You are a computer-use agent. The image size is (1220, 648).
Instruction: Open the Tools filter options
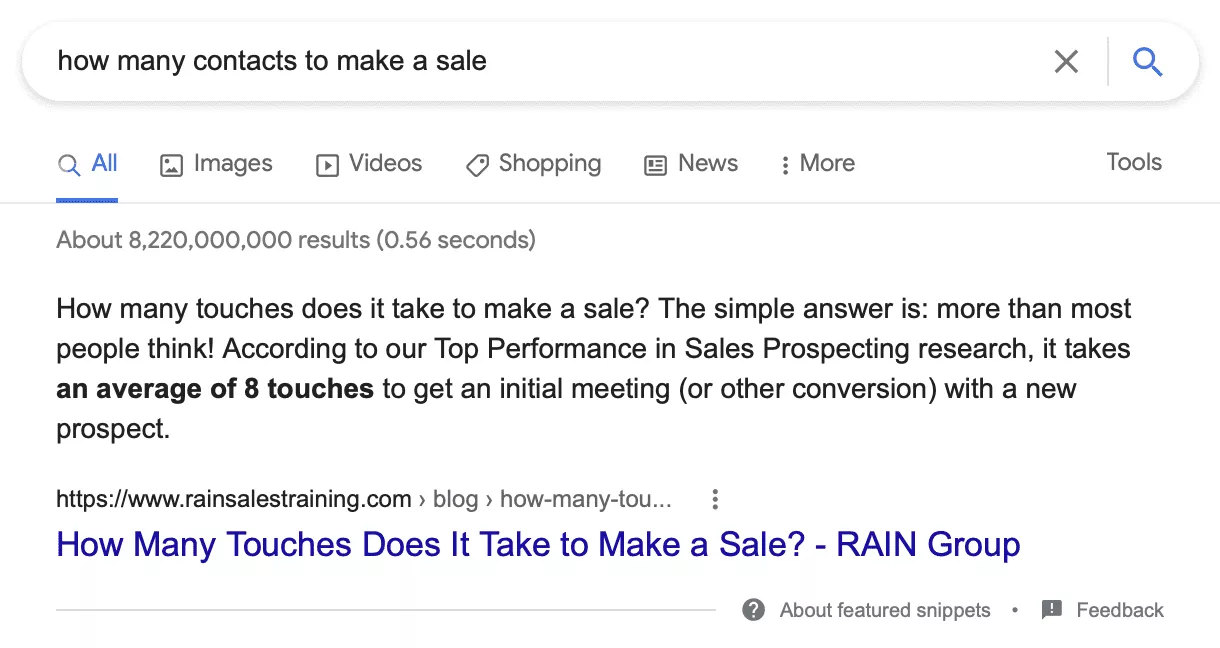point(1134,162)
